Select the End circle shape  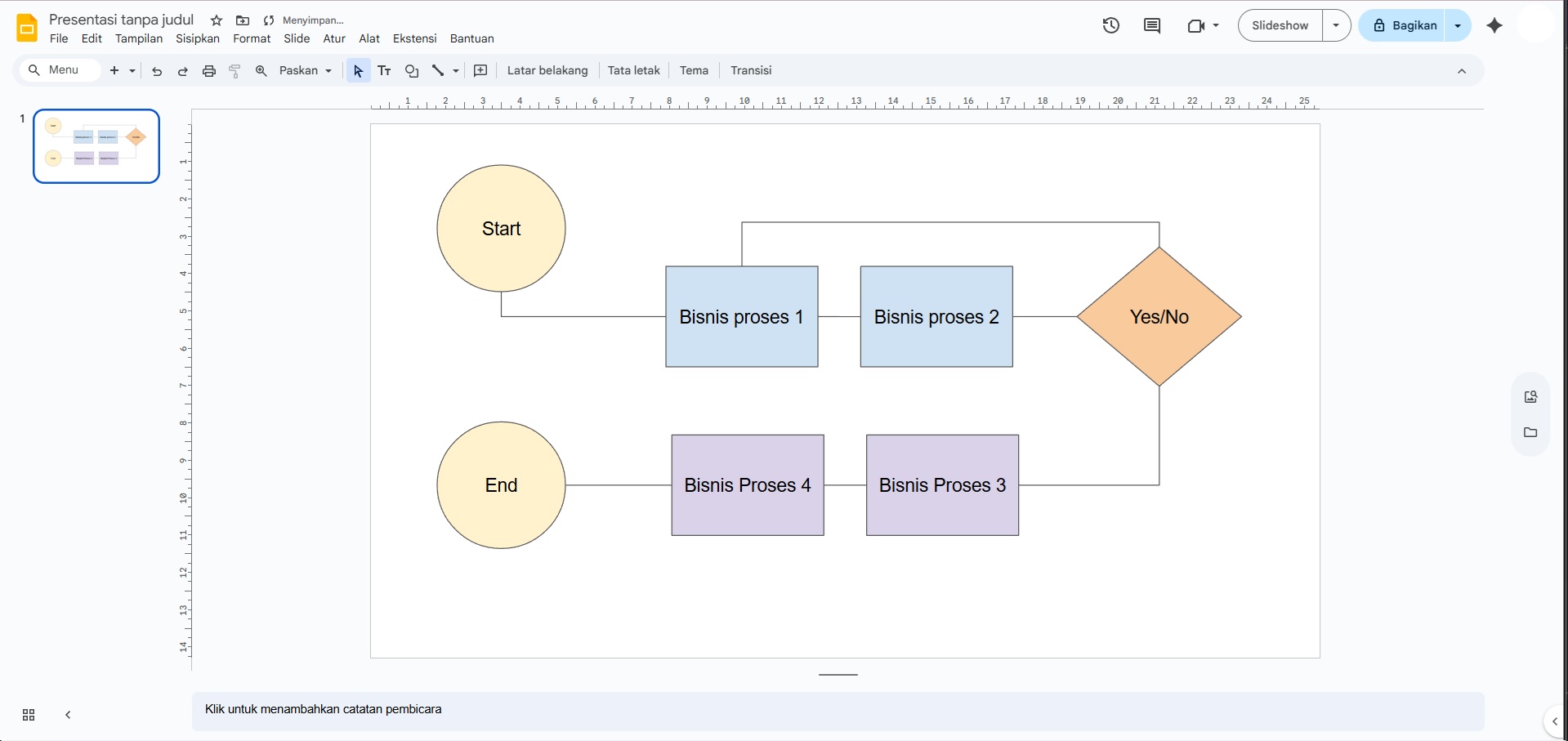tap(501, 485)
